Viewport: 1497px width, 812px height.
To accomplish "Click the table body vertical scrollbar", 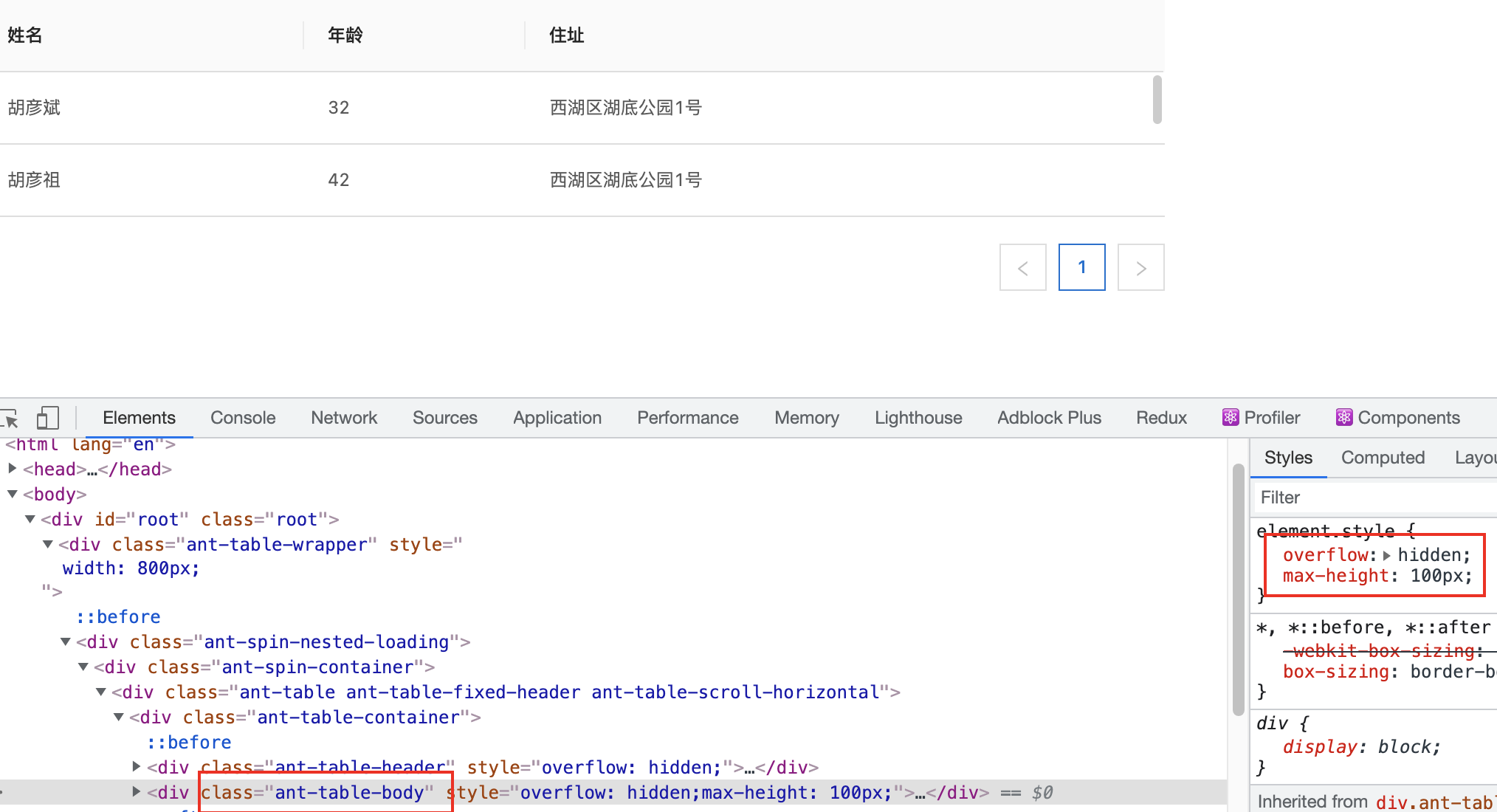I will click(x=1157, y=100).
